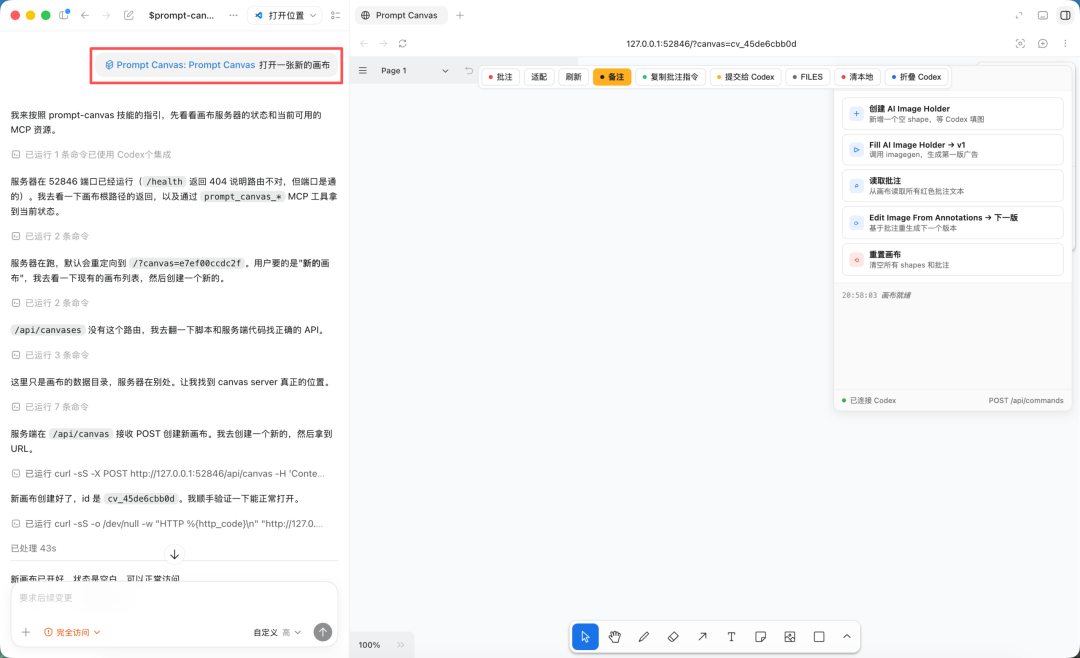Image resolution: width=1080 pixels, height=658 pixels.
Task: Expand the 已运行 3 条命令 row
Action: [x=50, y=355]
